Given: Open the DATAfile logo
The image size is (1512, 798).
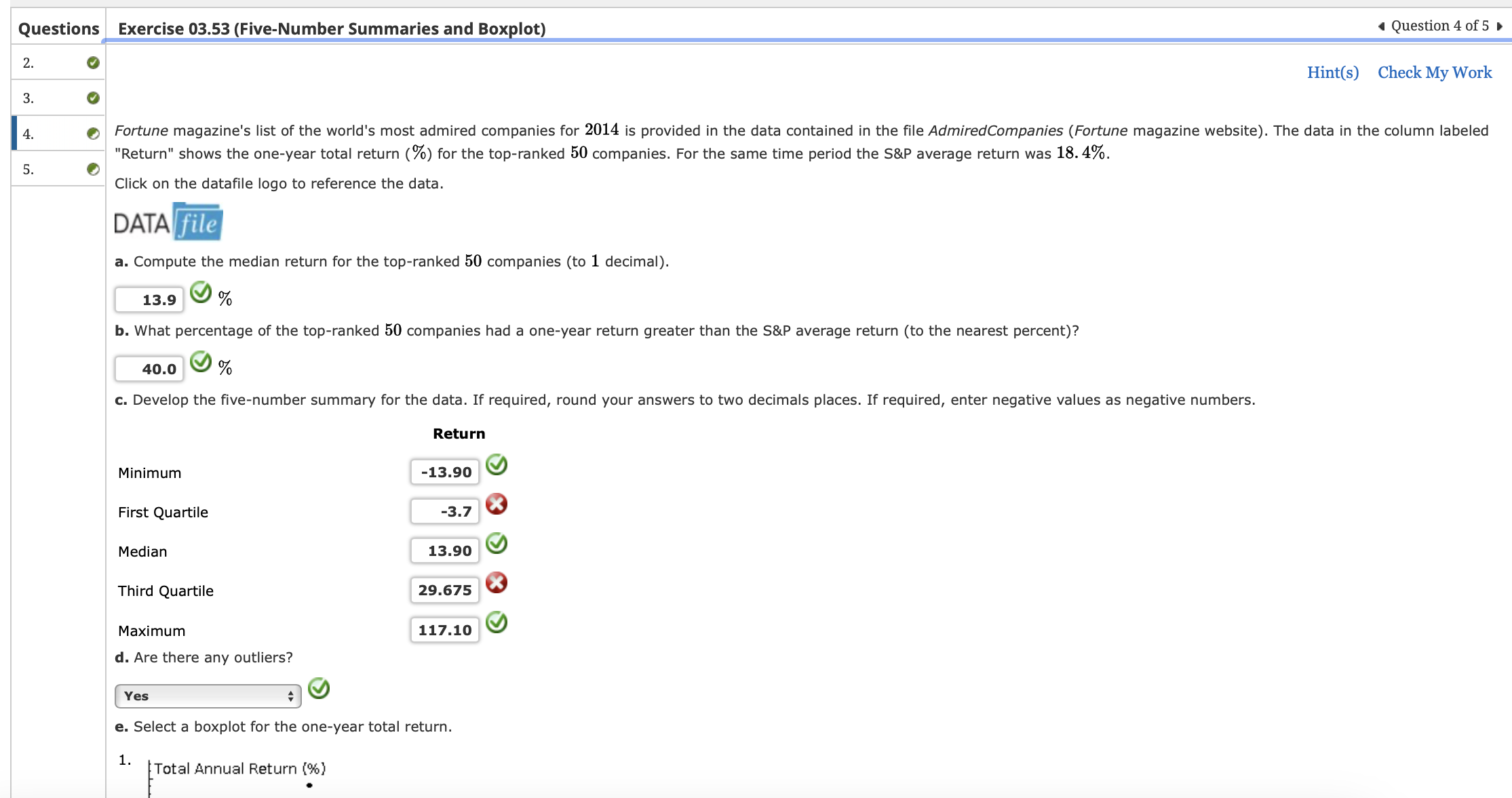Looking at the screenshot, I should tap(168, 222).
